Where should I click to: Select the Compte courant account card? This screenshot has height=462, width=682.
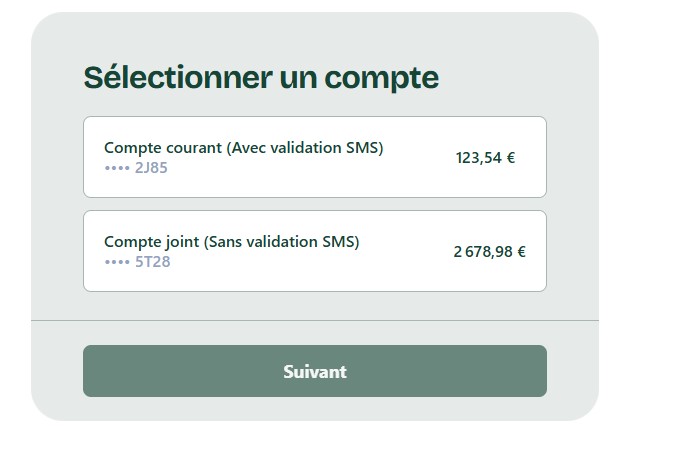coord(314,157)
